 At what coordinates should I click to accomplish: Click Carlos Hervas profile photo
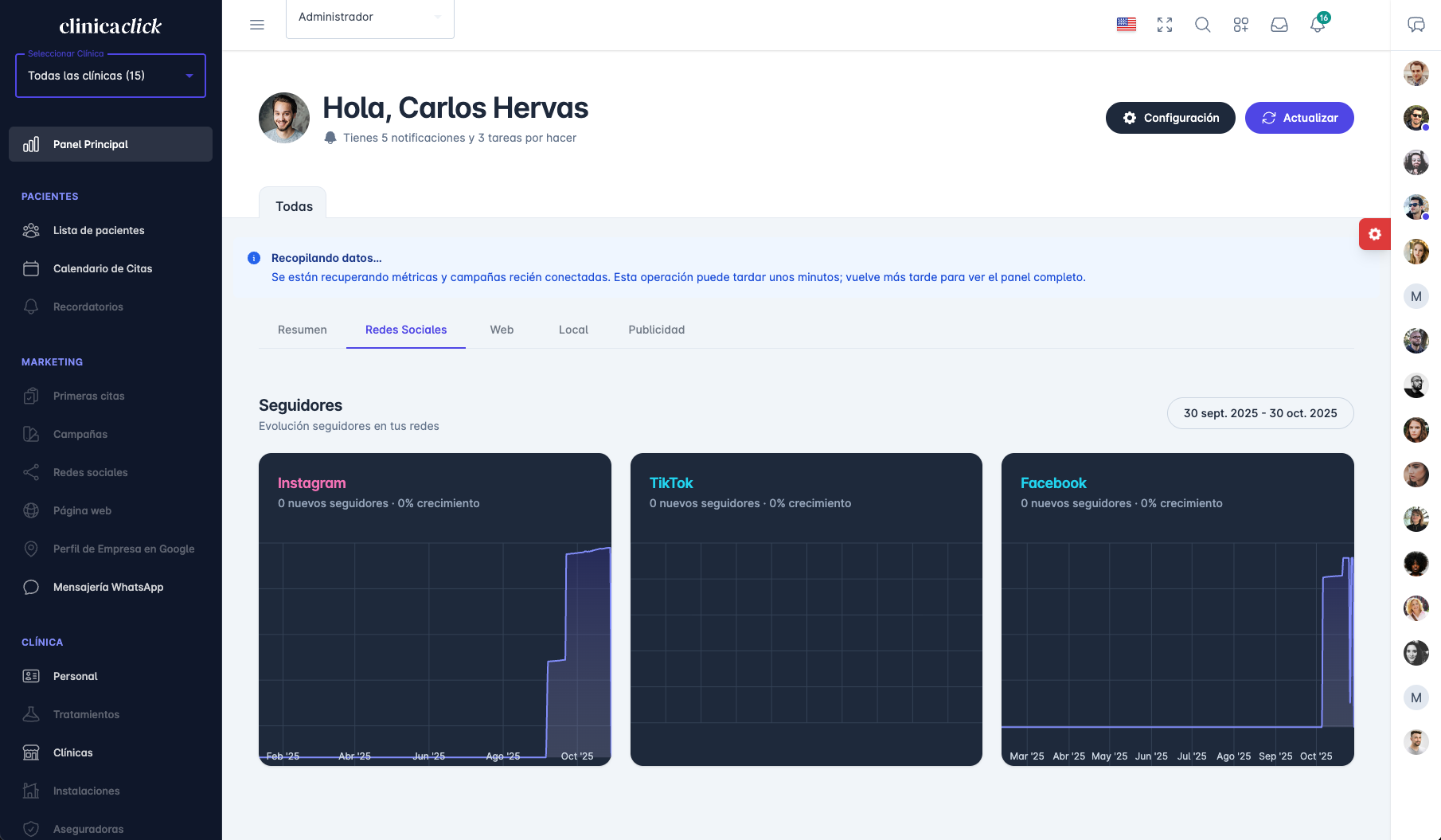(x=284, y=118)
